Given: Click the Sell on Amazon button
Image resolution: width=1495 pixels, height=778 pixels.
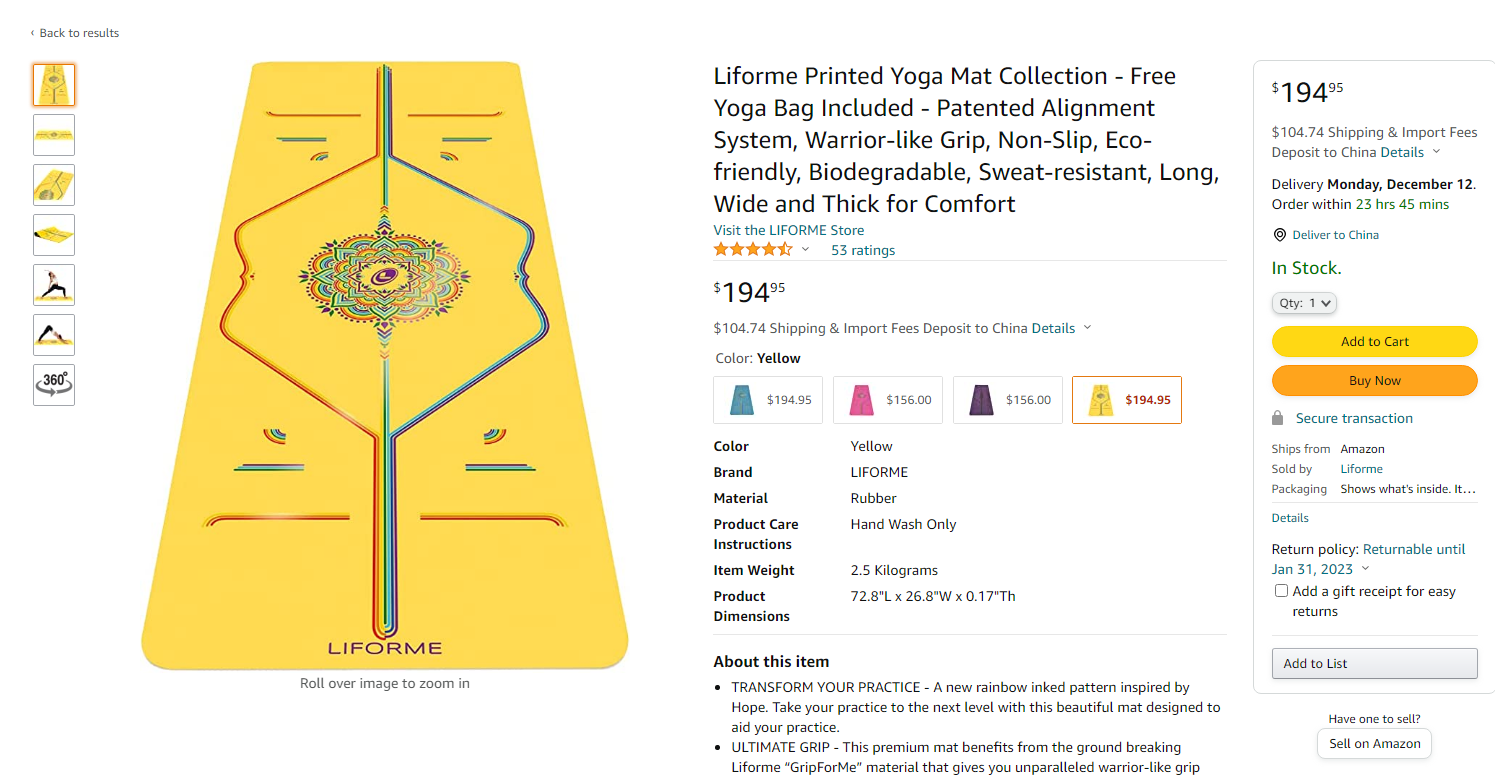Looking at the screenshot, I should coord(1374,743).
